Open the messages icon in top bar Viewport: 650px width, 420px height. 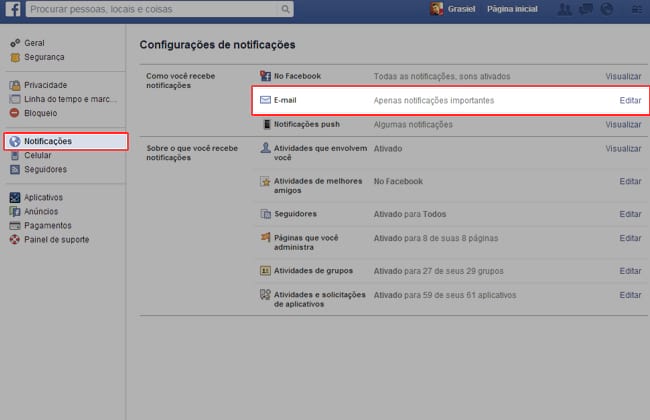[585, 9]
